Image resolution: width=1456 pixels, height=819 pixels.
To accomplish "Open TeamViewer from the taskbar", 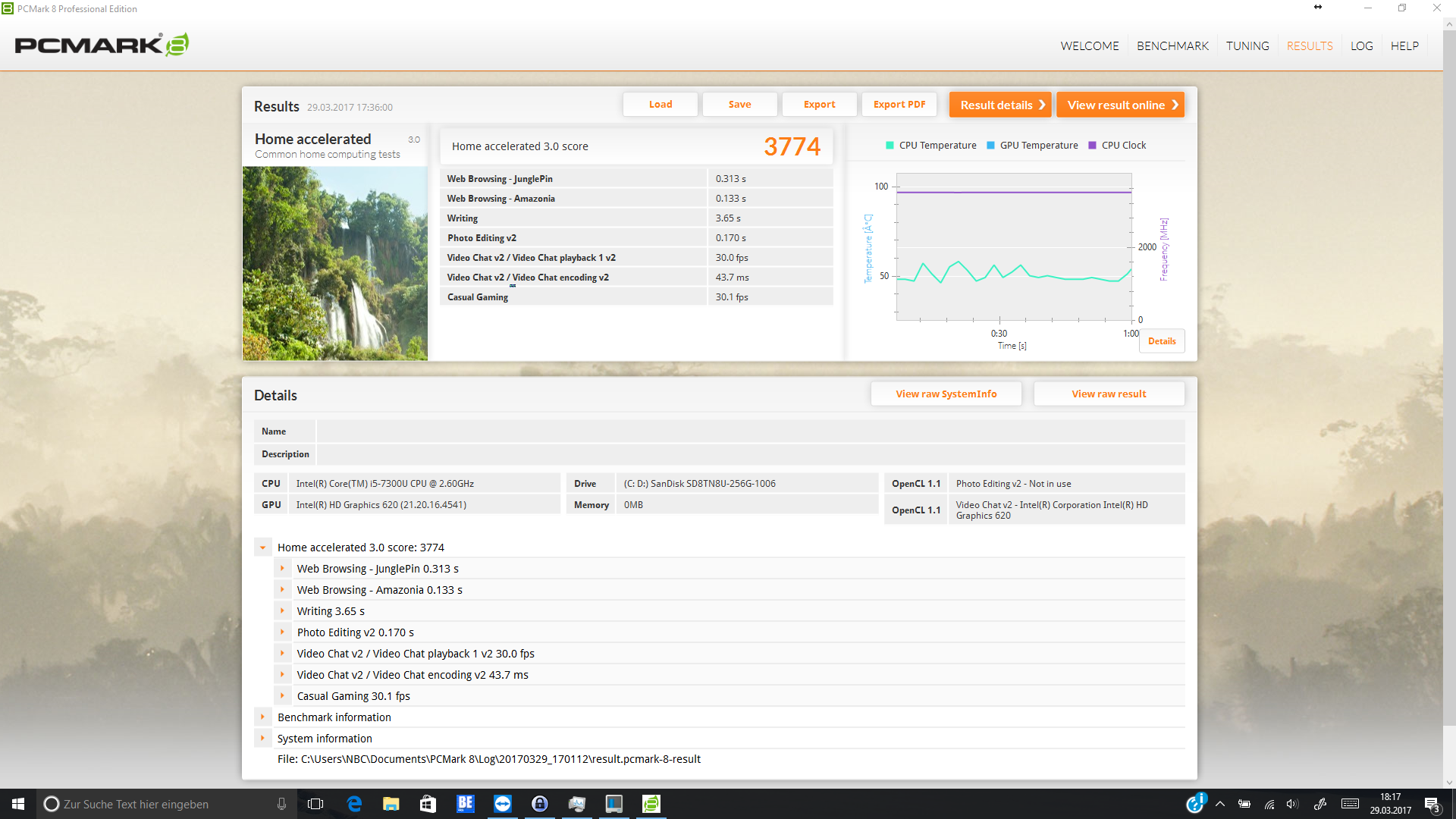I will [x=502, y=804].
